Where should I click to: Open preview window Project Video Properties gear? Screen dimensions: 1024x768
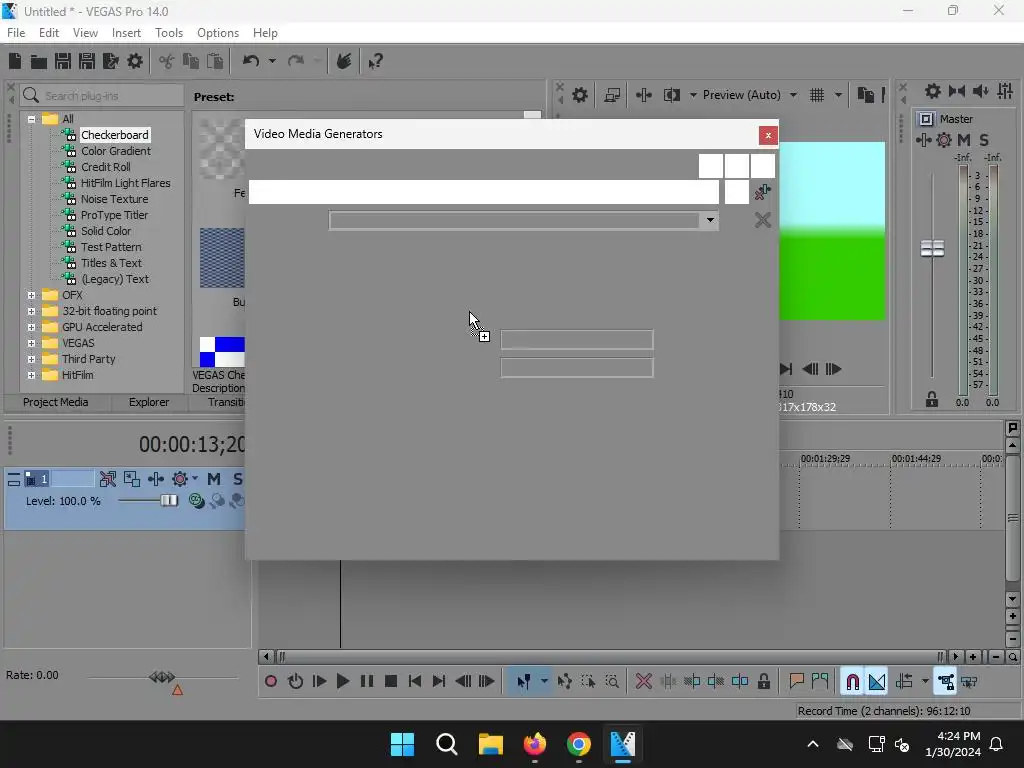(x=580, y=95)
